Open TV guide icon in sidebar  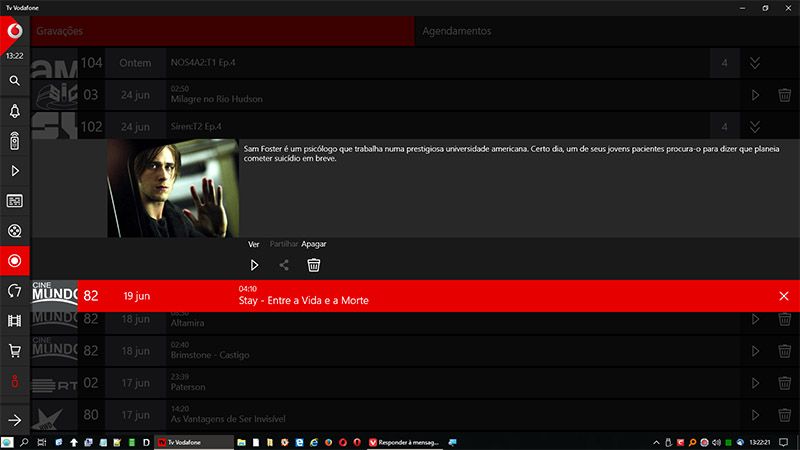tap(14, 200)
